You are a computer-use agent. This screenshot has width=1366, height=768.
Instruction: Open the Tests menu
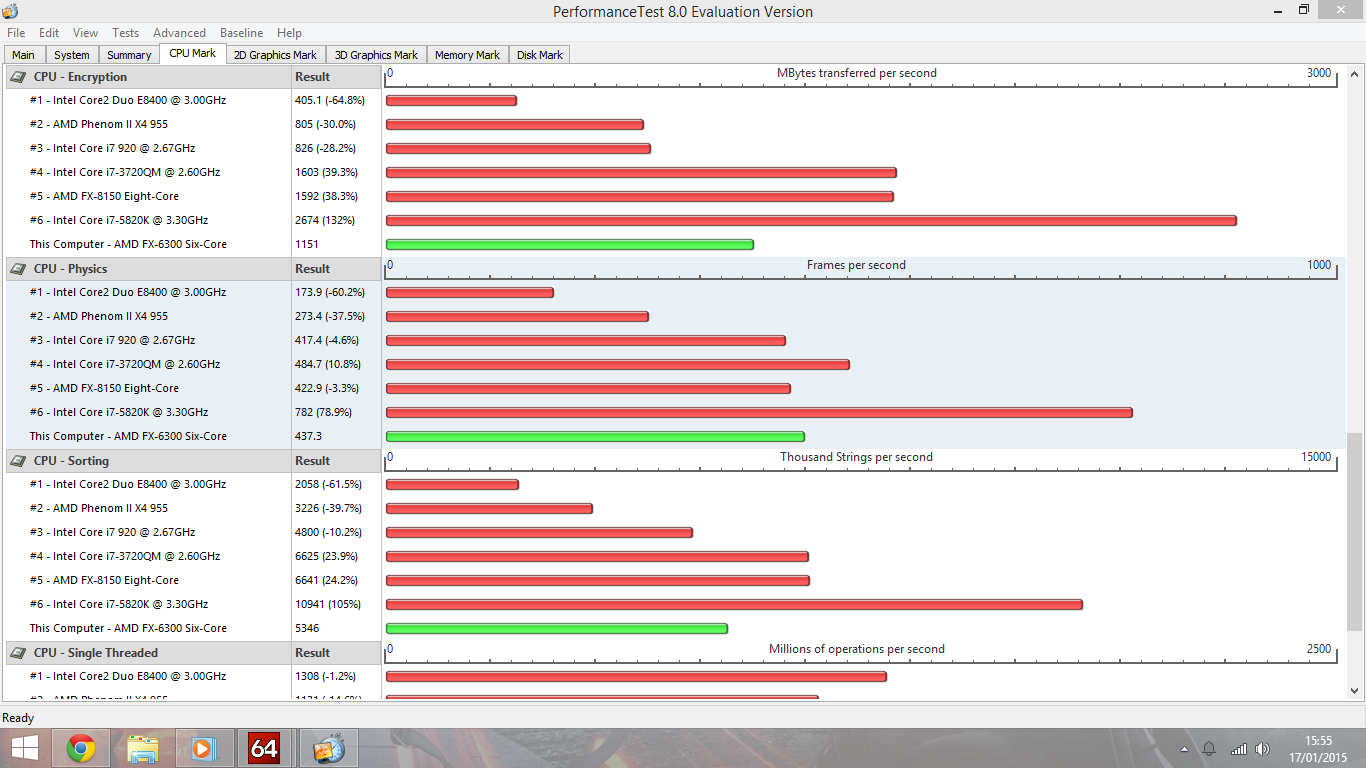coord(126,33)
